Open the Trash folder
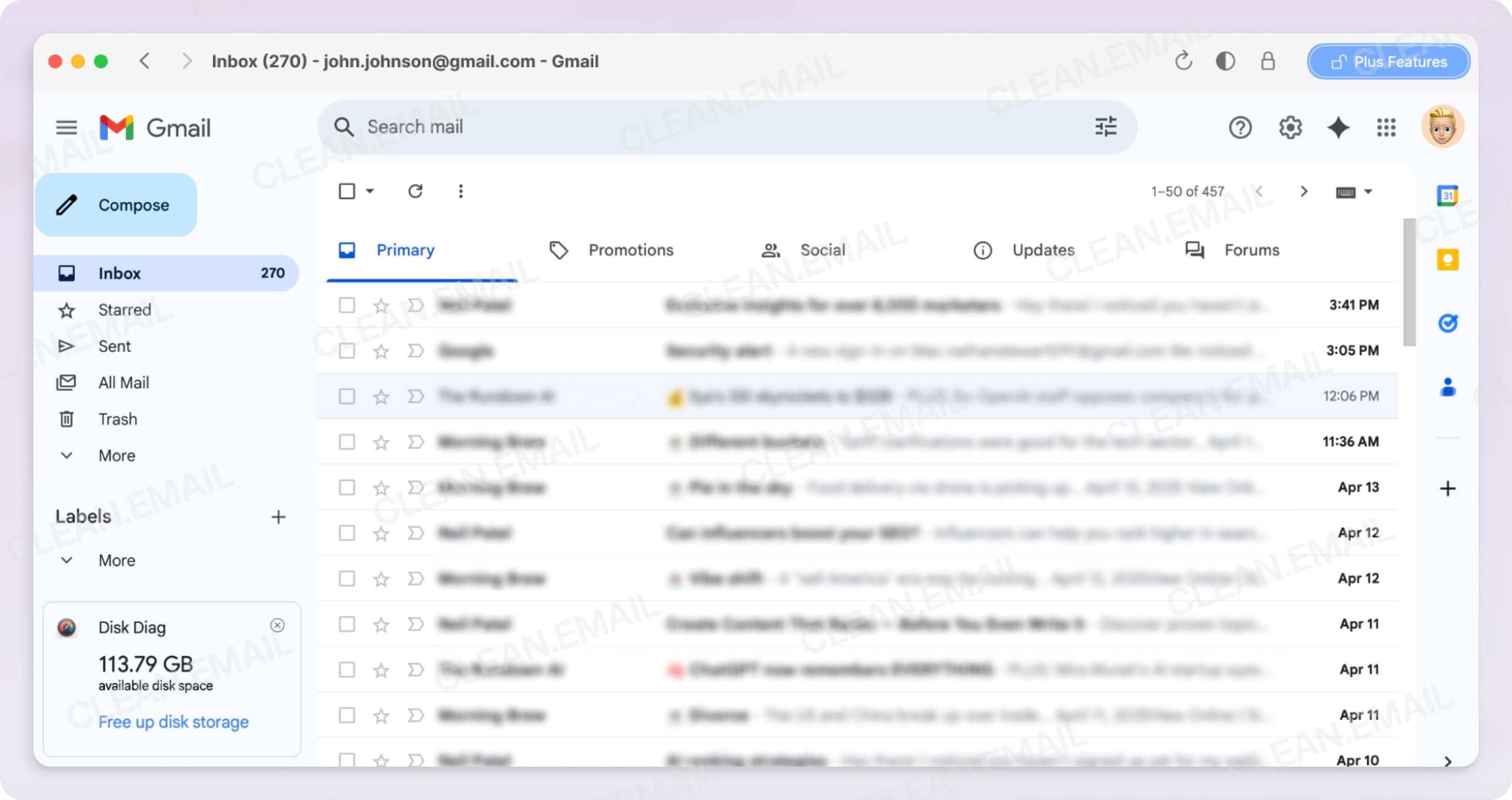 (x=117, y=419)
